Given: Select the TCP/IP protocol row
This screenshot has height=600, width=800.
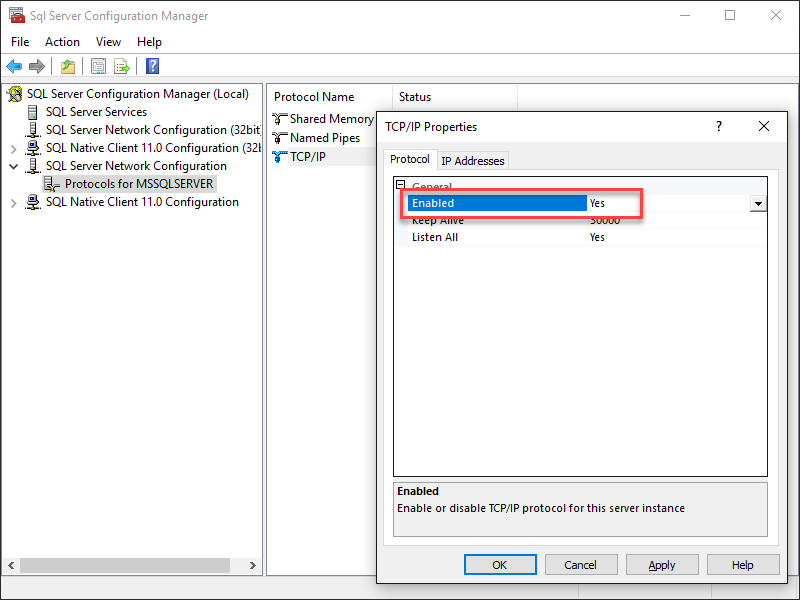Looking at the screenshot, I should [323, 157].
